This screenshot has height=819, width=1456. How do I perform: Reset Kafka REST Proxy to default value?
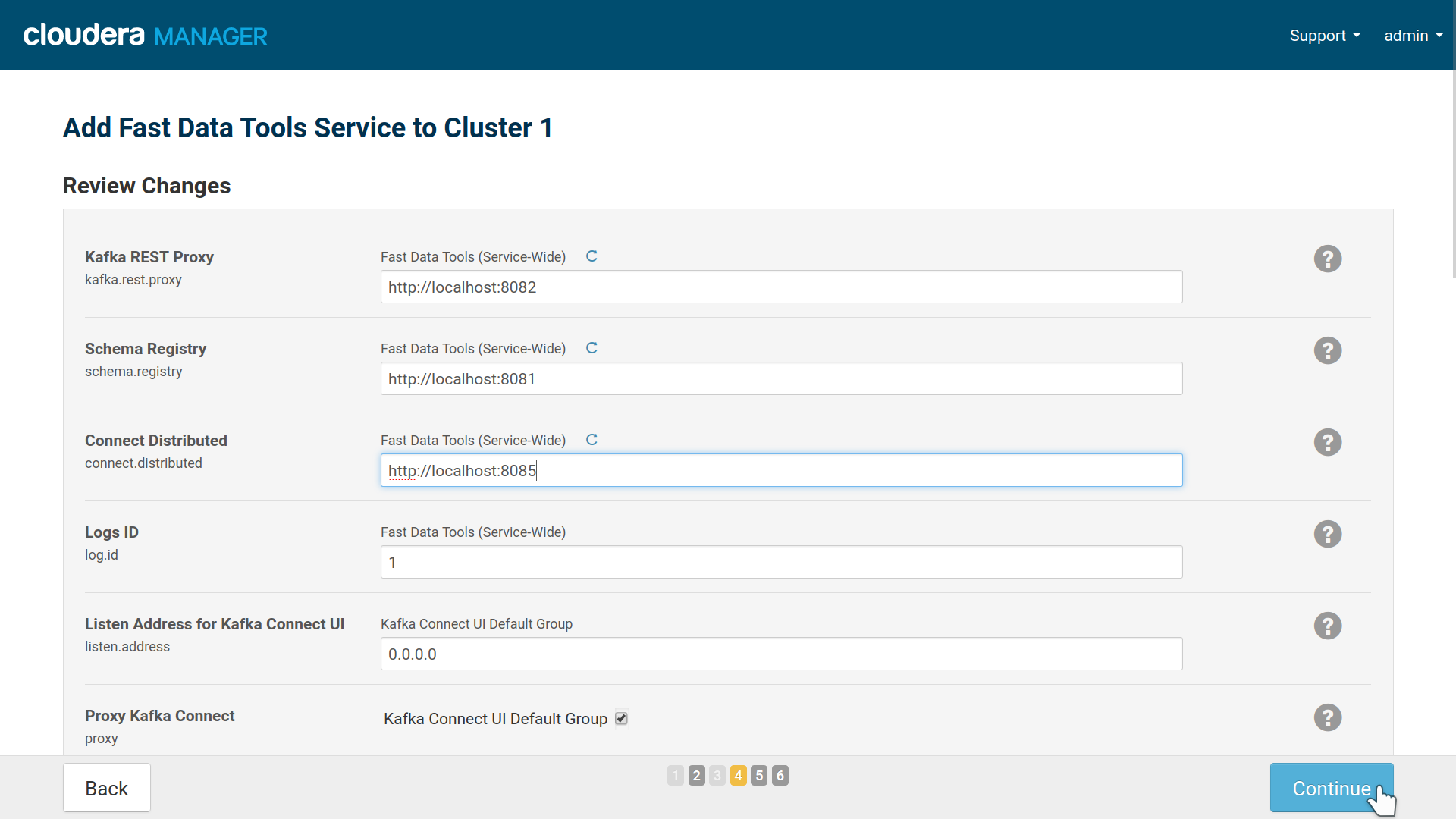click(591, 256)
